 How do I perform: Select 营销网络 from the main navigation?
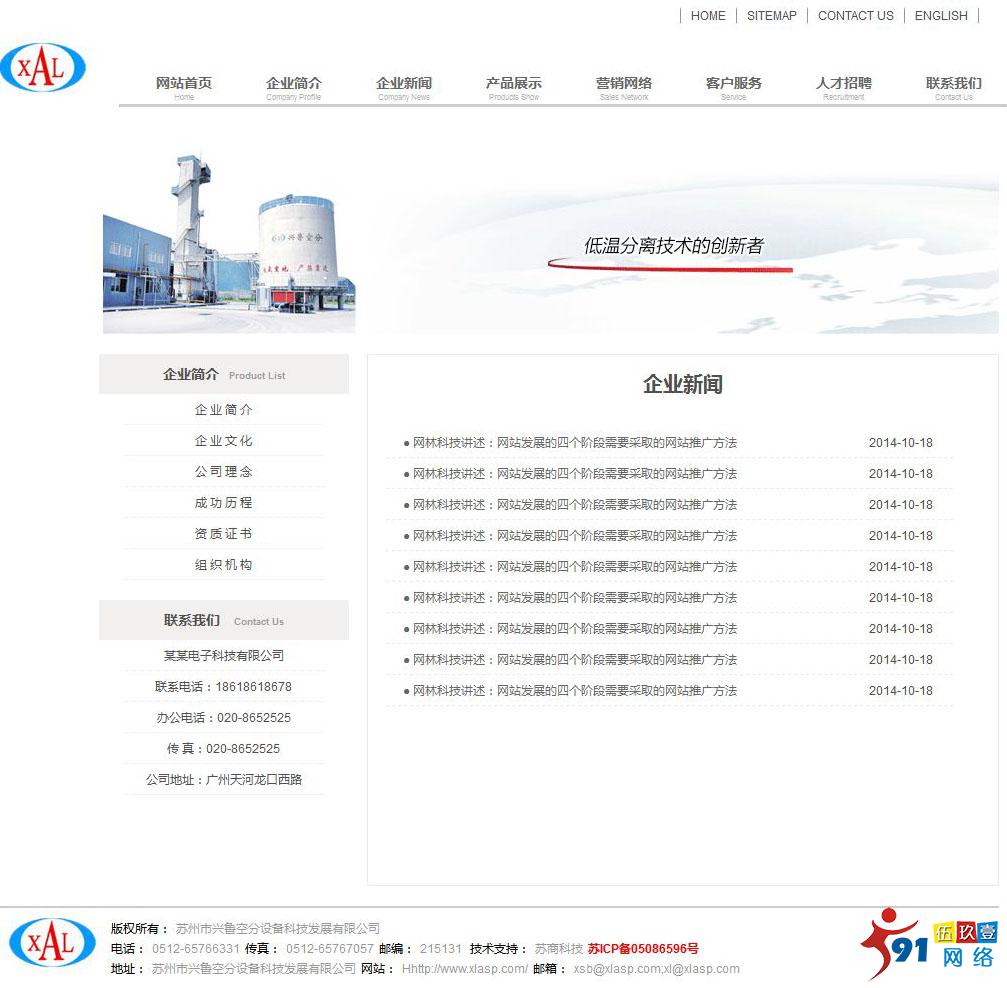(622, 86)
